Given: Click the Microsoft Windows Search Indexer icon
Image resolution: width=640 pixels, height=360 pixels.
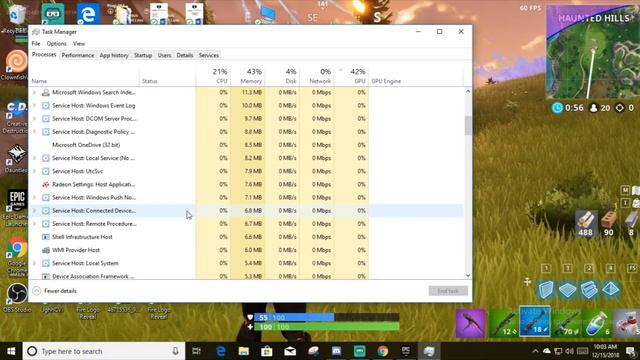Looking at the screenshot, I should click(46, 93).
